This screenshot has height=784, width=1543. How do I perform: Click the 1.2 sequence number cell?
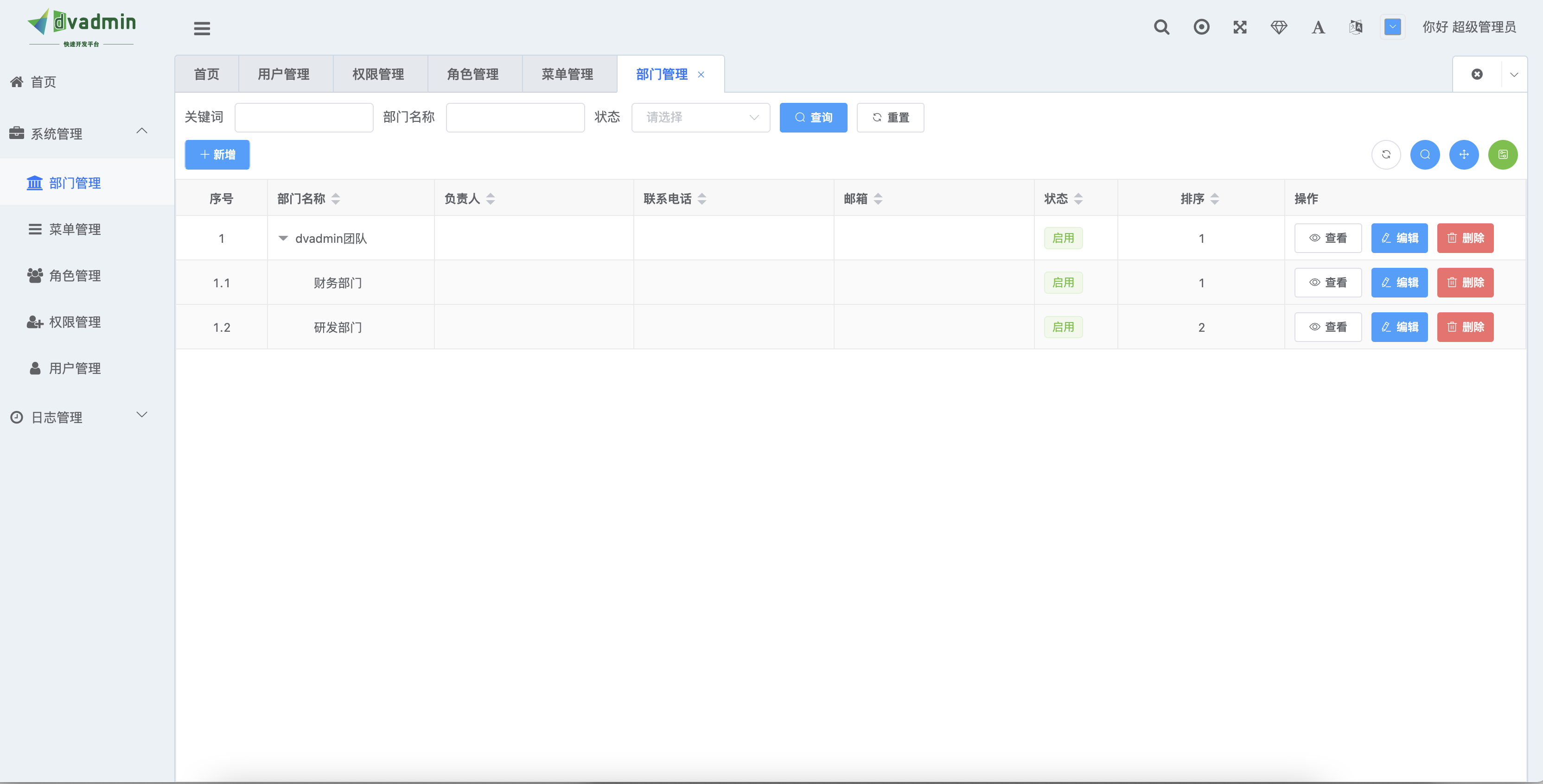(222, 328)
